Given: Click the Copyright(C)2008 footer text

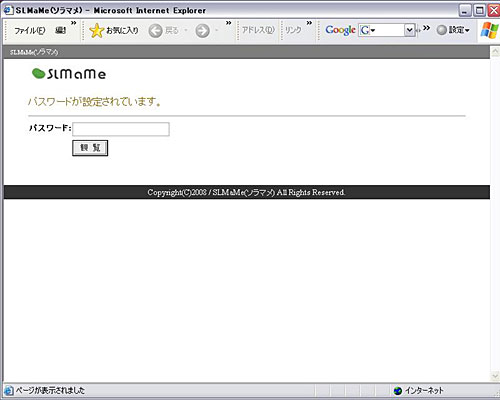Looking at the screenshot, I should point(246,192).
